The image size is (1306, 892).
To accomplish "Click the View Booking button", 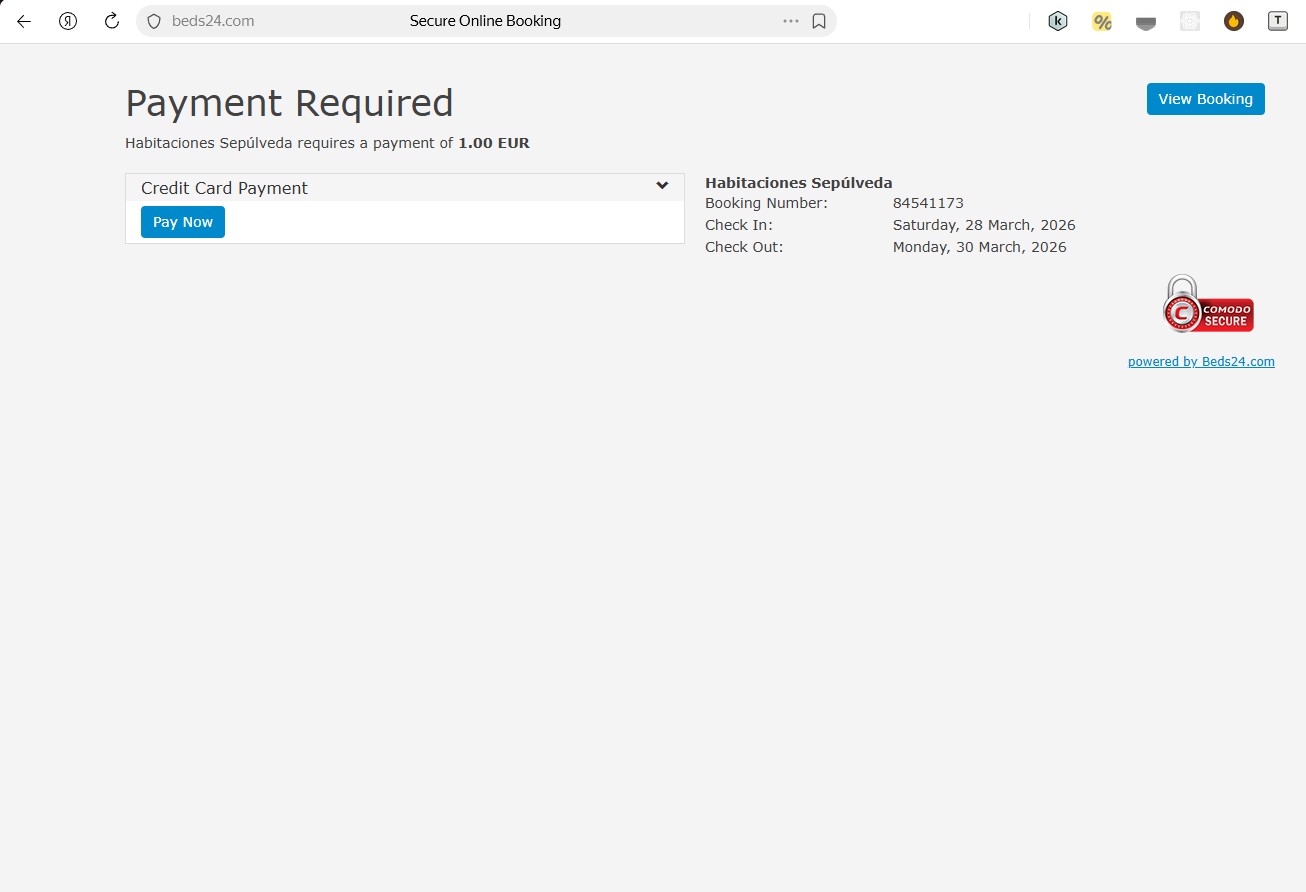I will point(1205,99).
